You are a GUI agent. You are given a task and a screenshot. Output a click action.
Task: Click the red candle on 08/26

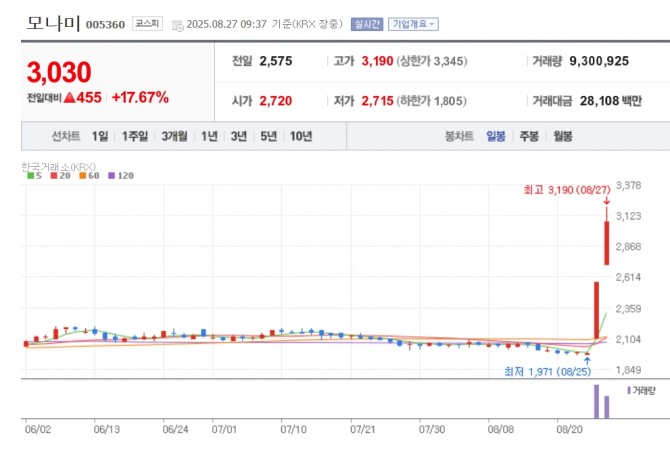tap(597, 310)
